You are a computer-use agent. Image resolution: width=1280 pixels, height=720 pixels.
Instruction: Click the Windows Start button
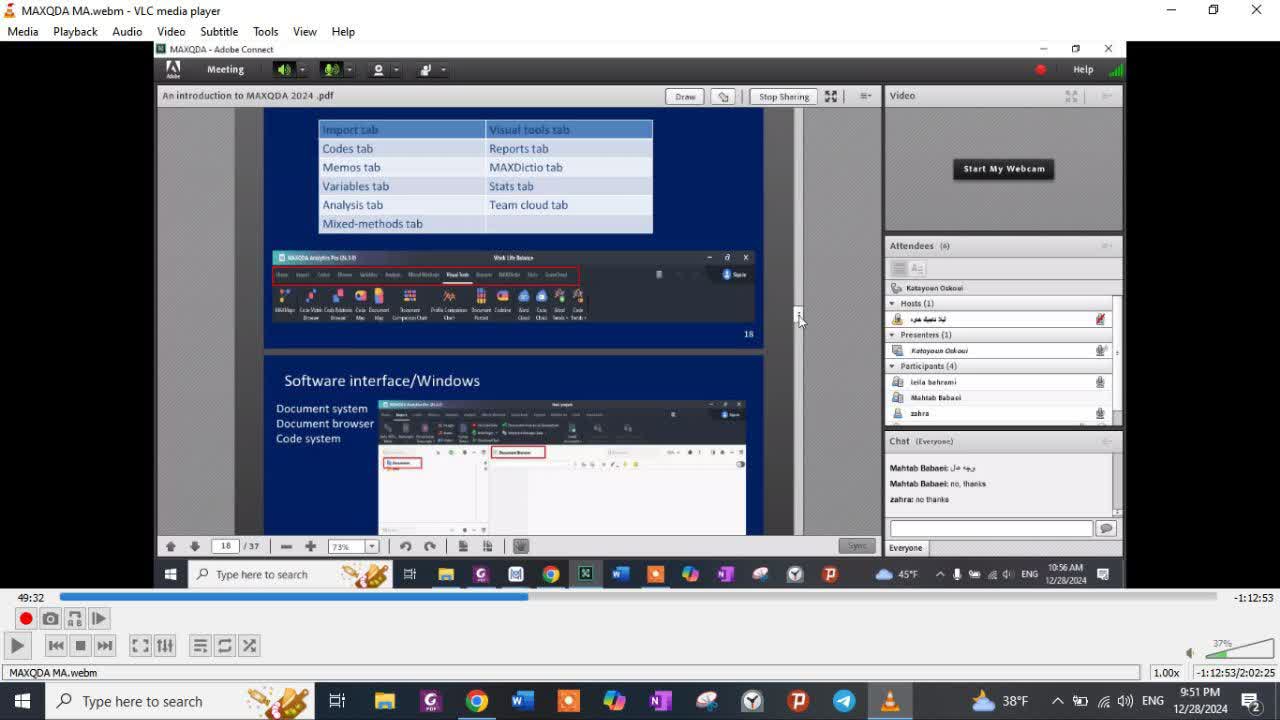(x=22, y=701)
